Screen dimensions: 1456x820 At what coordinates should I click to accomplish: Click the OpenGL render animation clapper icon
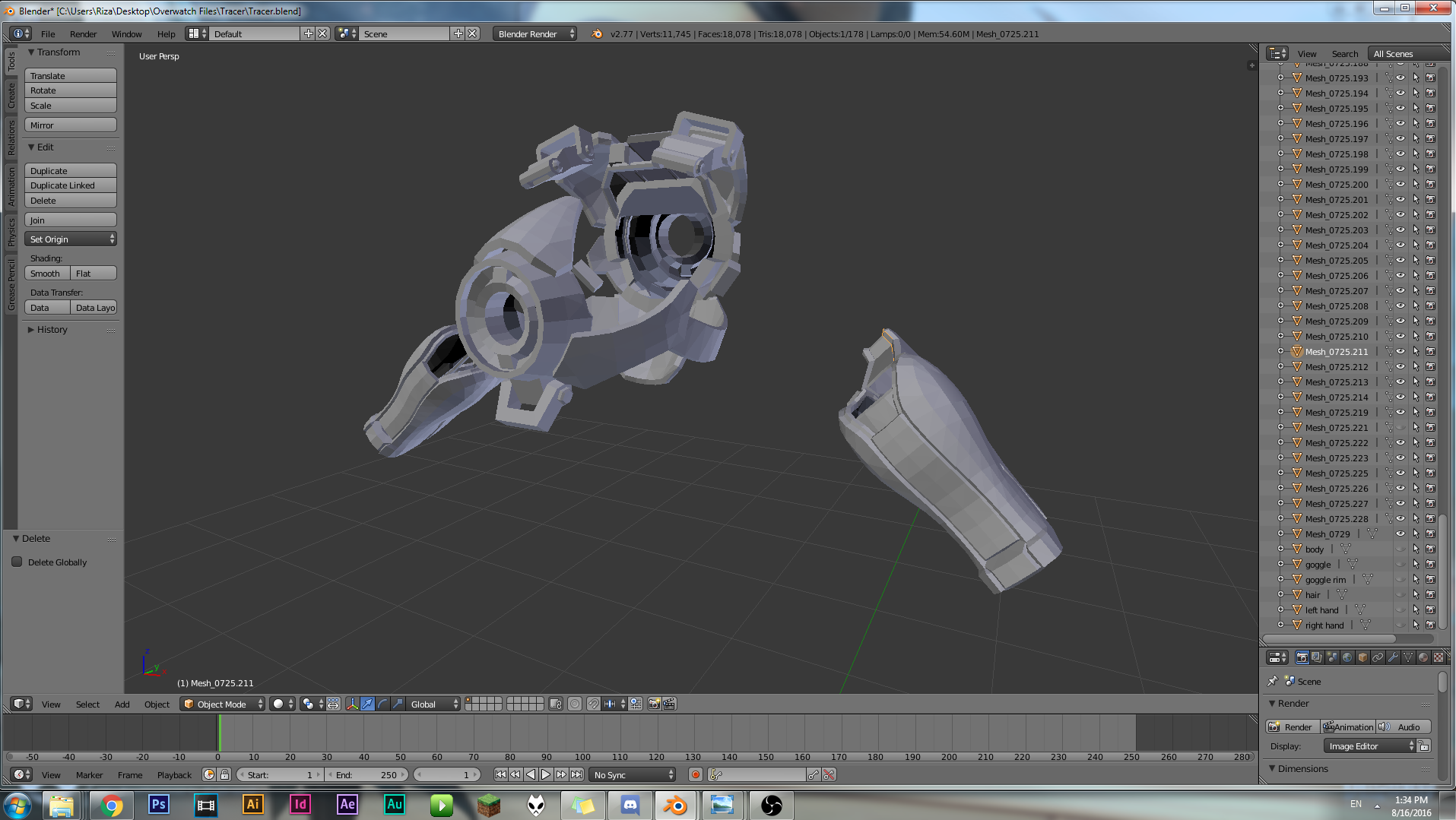pos(669,704)
